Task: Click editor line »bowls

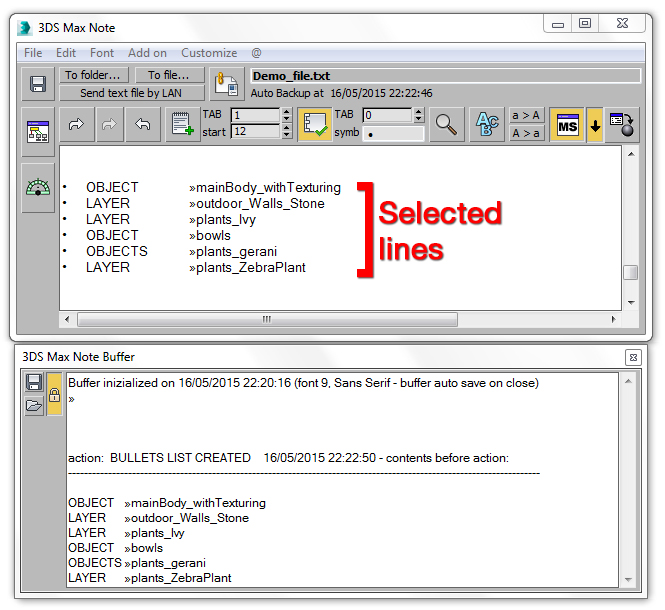Action: tap(210, 235)
